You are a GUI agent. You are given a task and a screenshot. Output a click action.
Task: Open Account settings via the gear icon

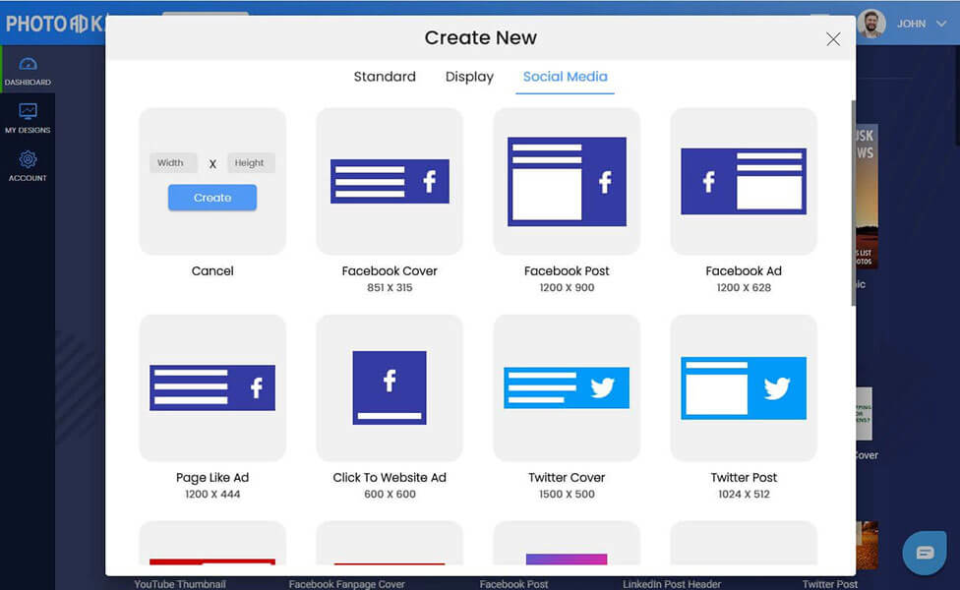[27, 163]
